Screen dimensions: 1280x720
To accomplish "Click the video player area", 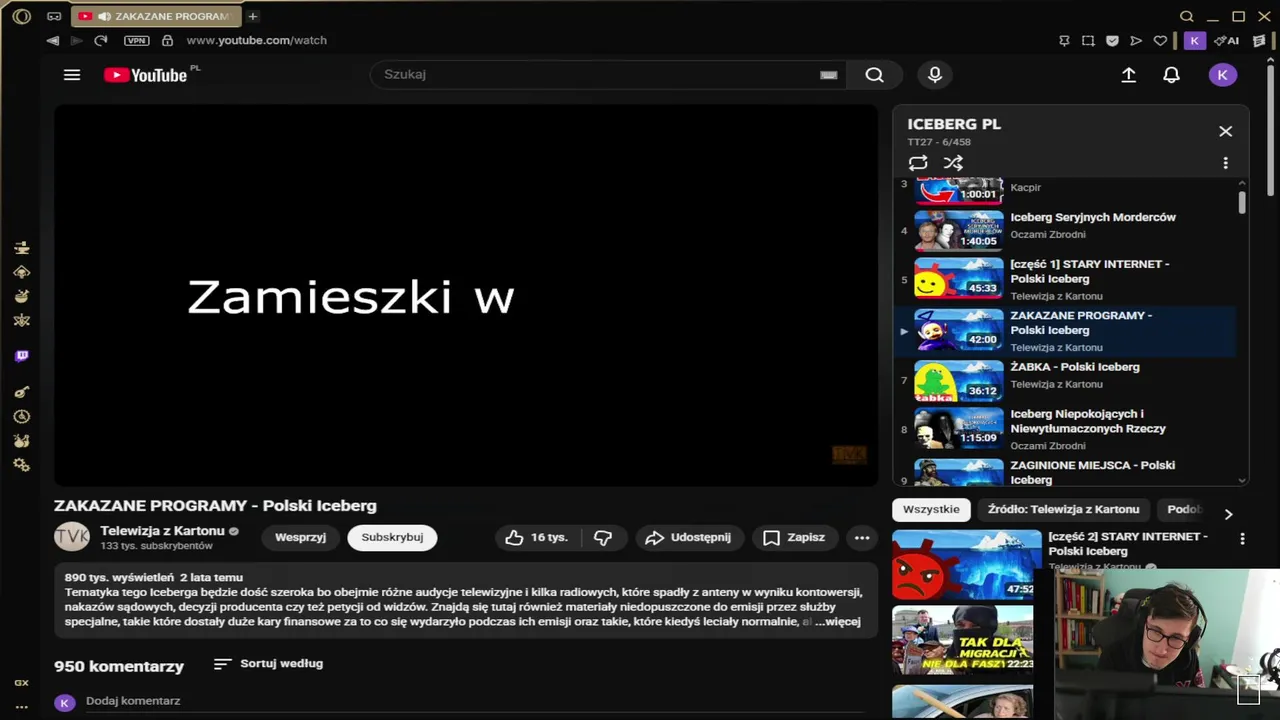I will coord(466,296).
